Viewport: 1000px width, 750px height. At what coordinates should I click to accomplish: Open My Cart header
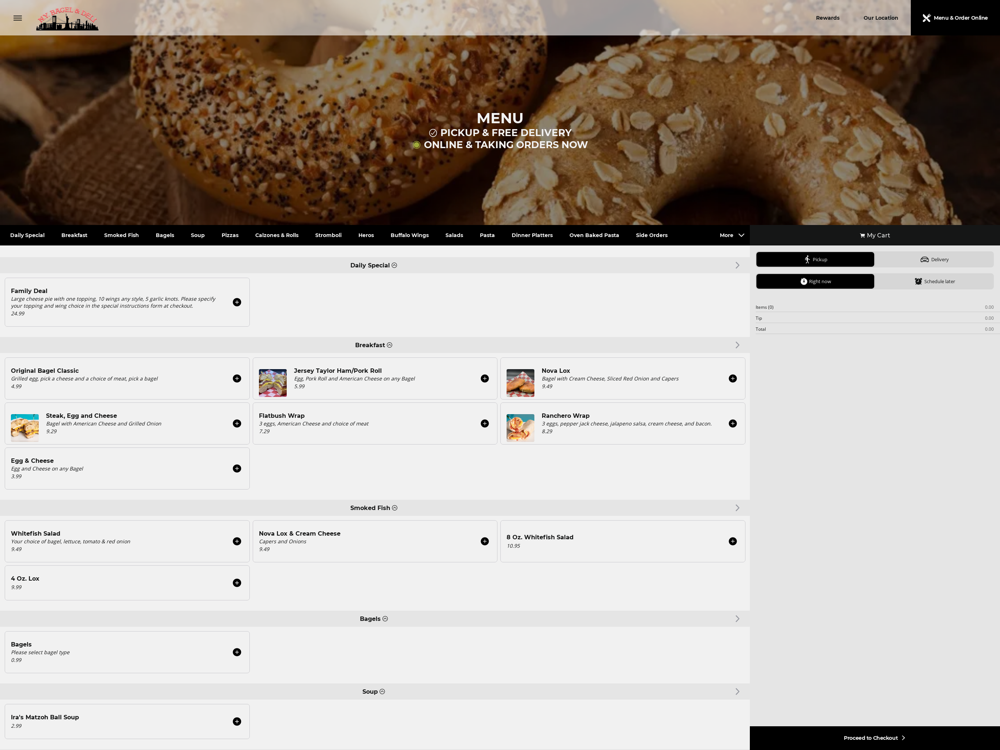[x=875, y=235]
